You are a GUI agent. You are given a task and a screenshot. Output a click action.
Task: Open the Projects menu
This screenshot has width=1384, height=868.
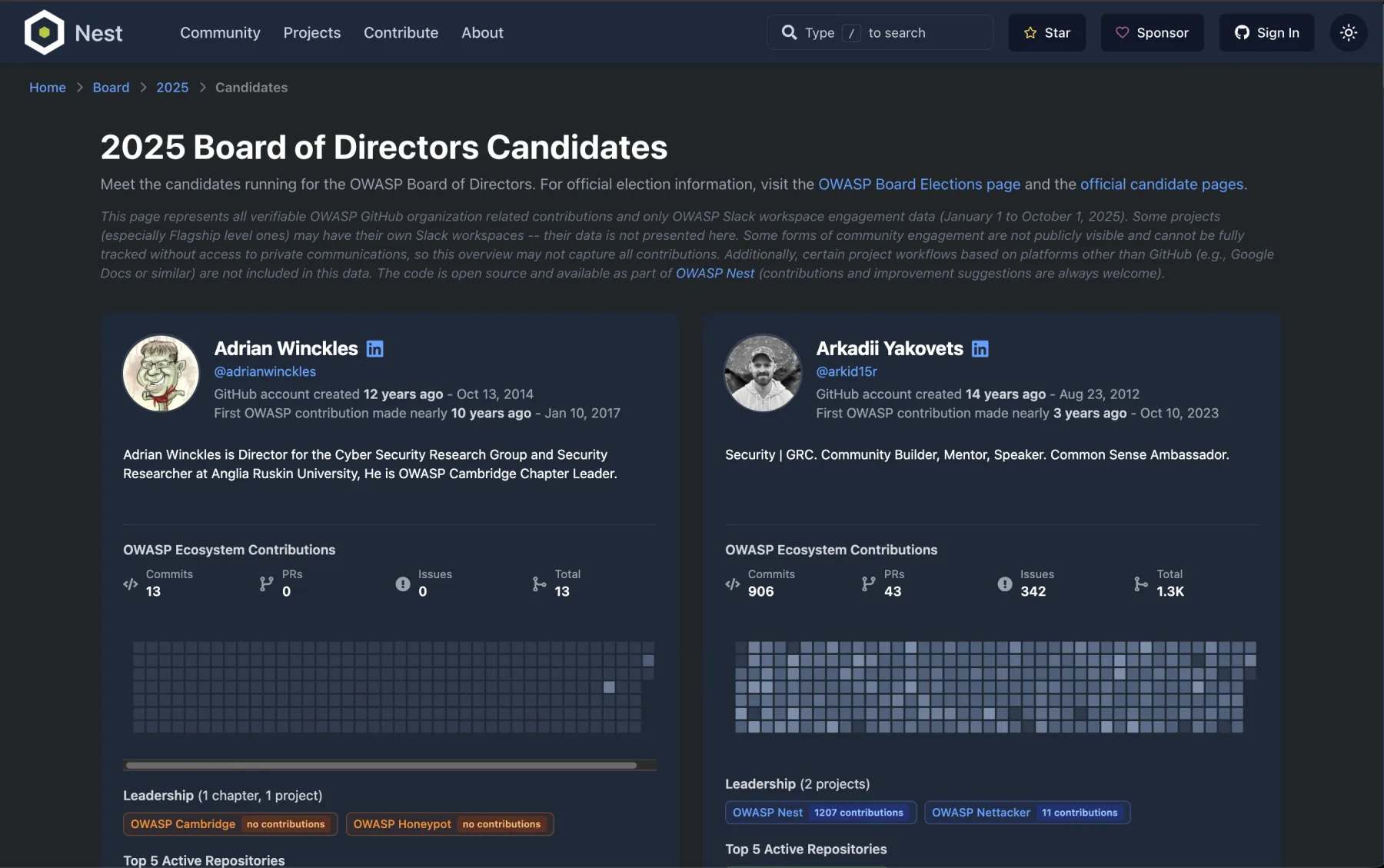click(x=311, y=32)
